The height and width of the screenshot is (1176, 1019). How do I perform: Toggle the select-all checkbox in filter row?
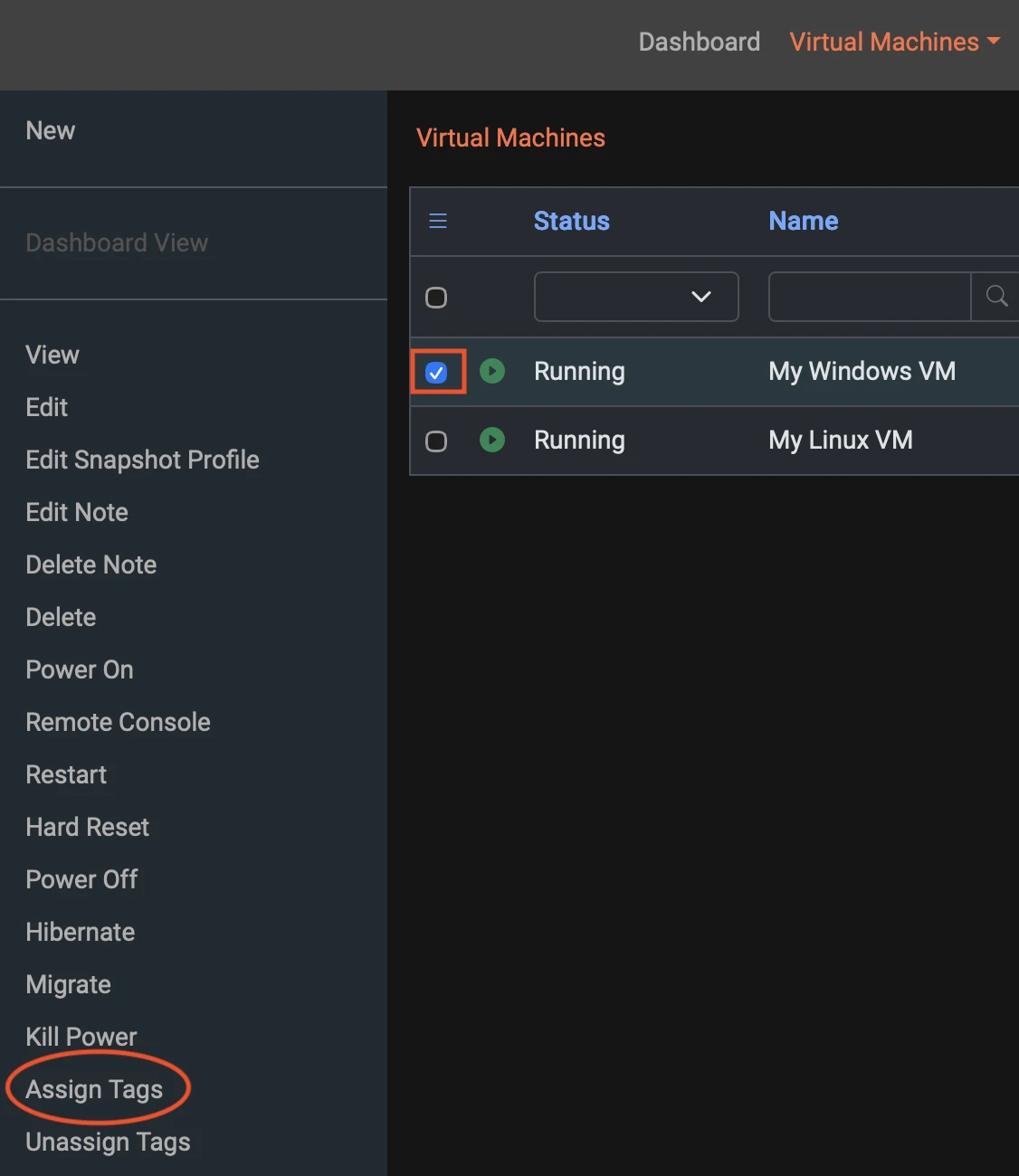tap(436, 298)
